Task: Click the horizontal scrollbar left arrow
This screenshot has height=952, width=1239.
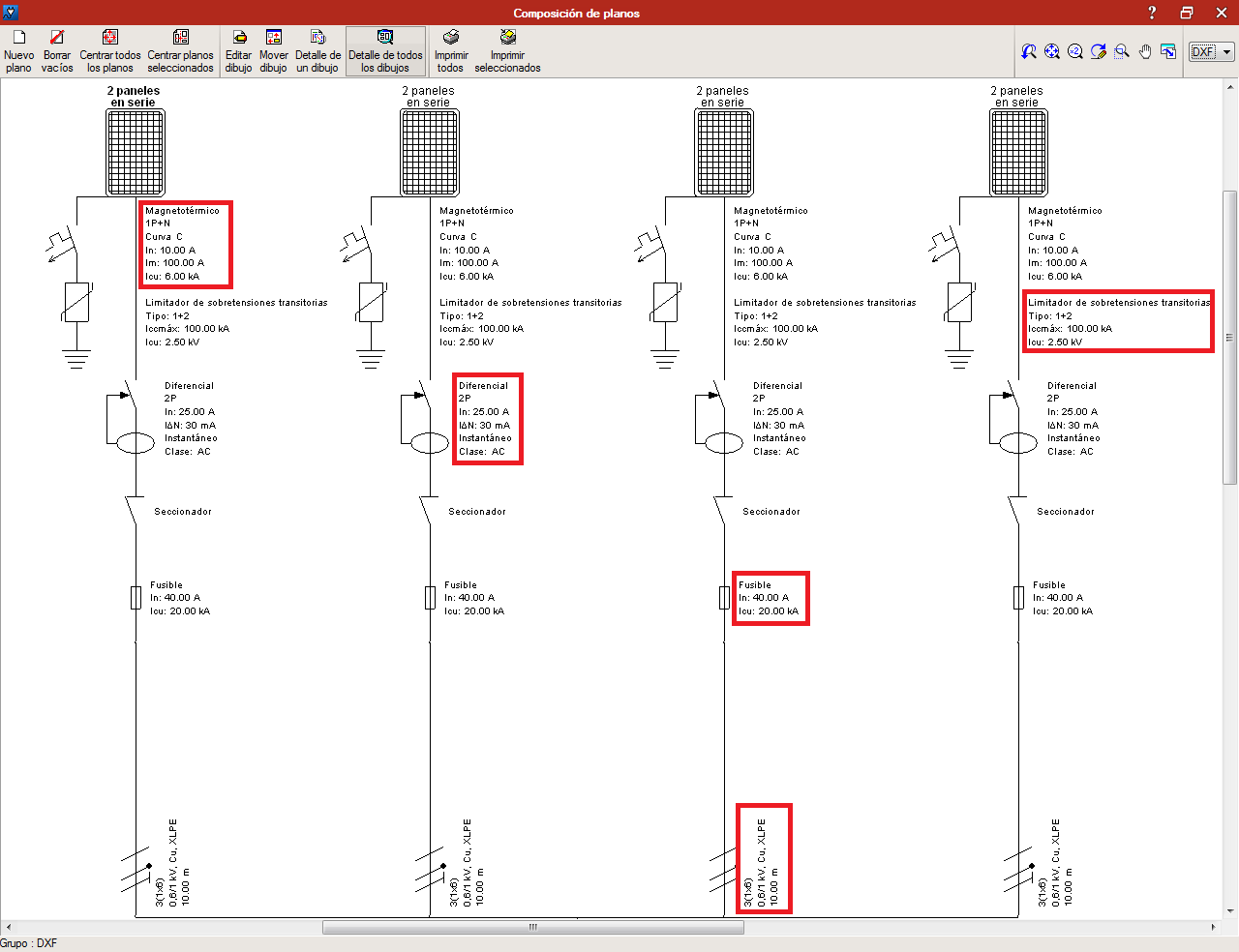Action: coord(9,927)
